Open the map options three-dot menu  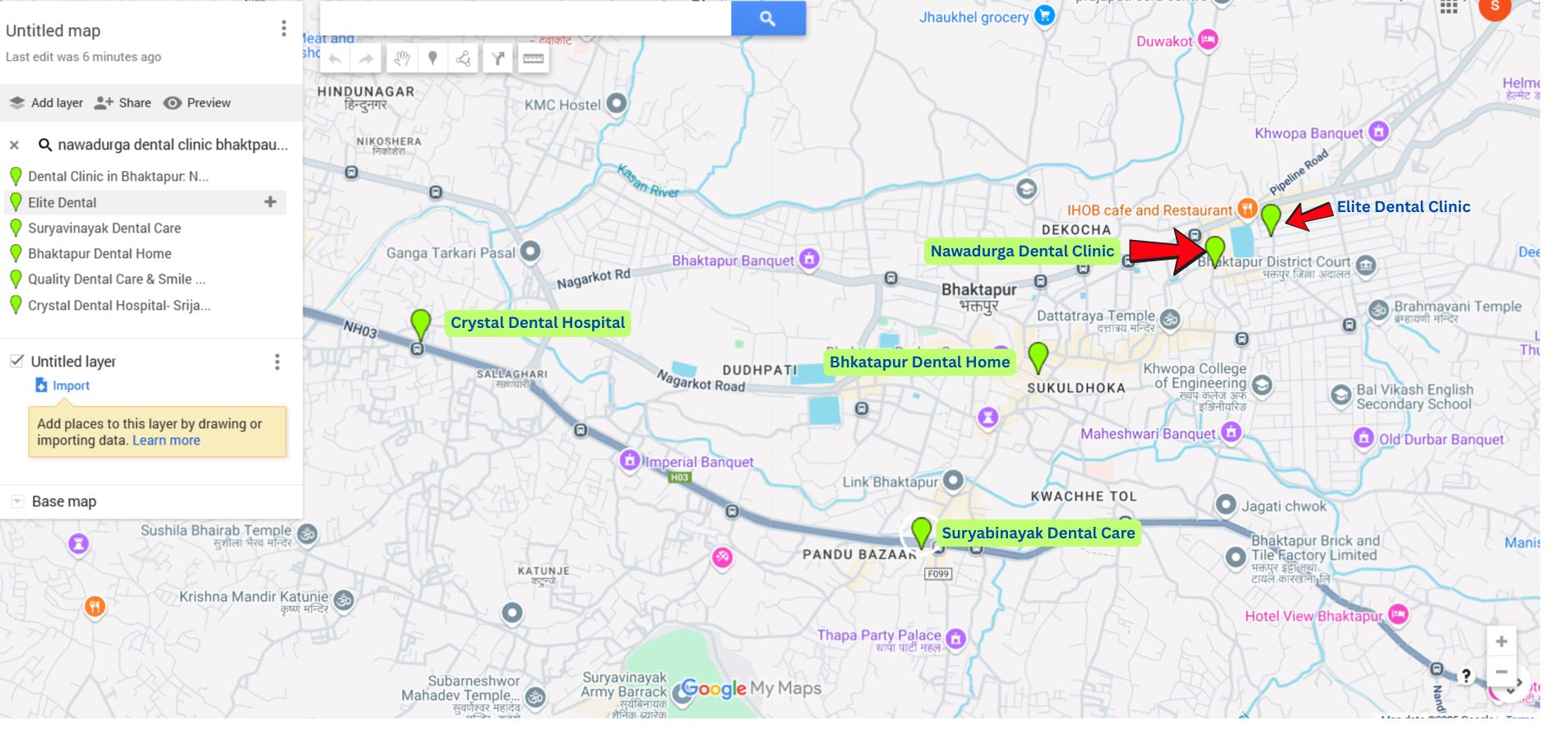point(284,29)
